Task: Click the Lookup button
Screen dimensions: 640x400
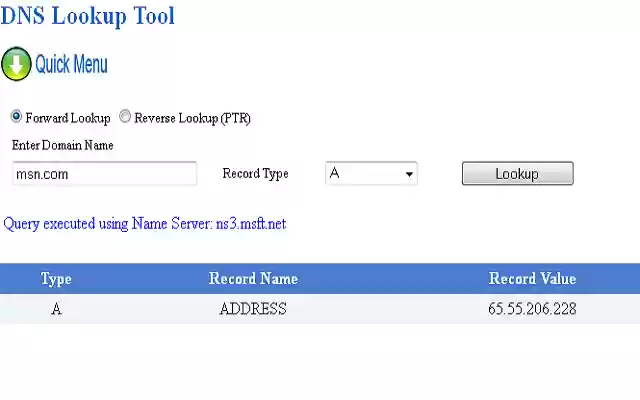Action: [518, 173]
